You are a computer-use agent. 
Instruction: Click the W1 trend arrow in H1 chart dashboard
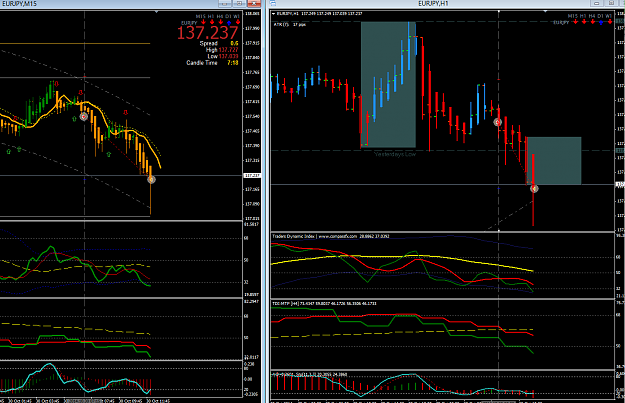coord(610,22)
